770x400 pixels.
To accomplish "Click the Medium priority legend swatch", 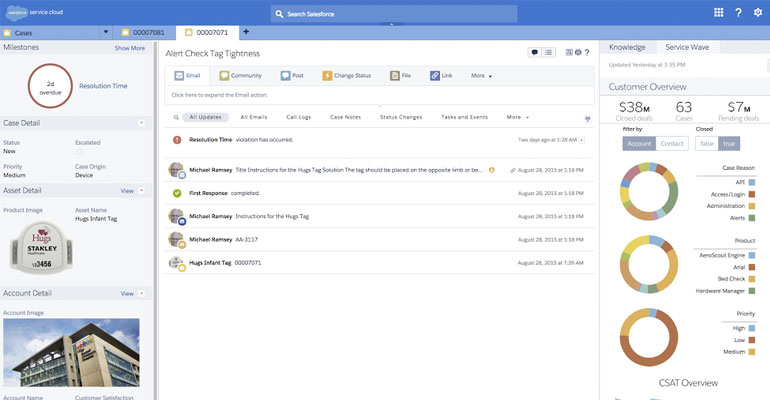I will pos(751,352).
